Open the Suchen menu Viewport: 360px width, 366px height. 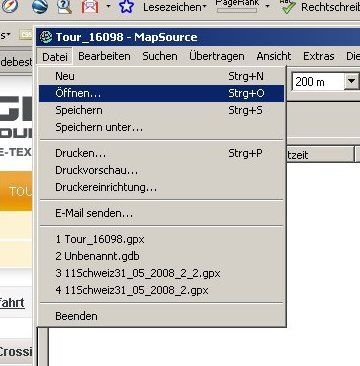(x=160, y=56)
